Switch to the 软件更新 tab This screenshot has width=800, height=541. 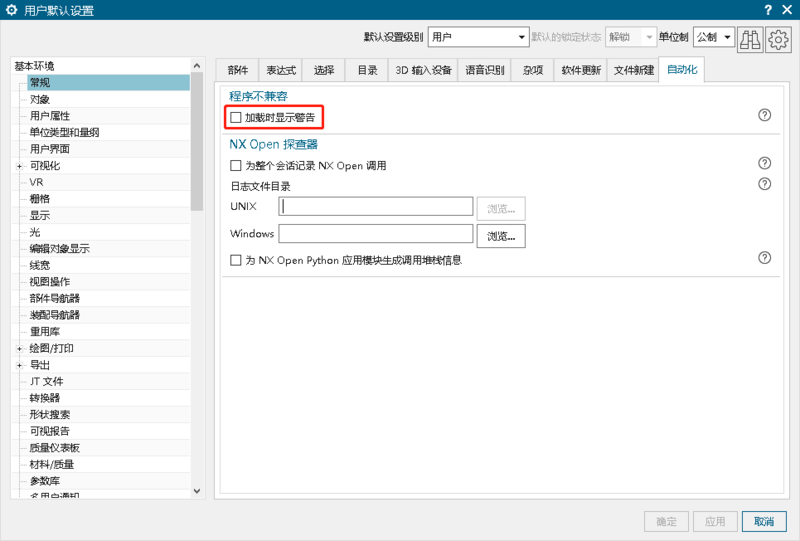581,71
